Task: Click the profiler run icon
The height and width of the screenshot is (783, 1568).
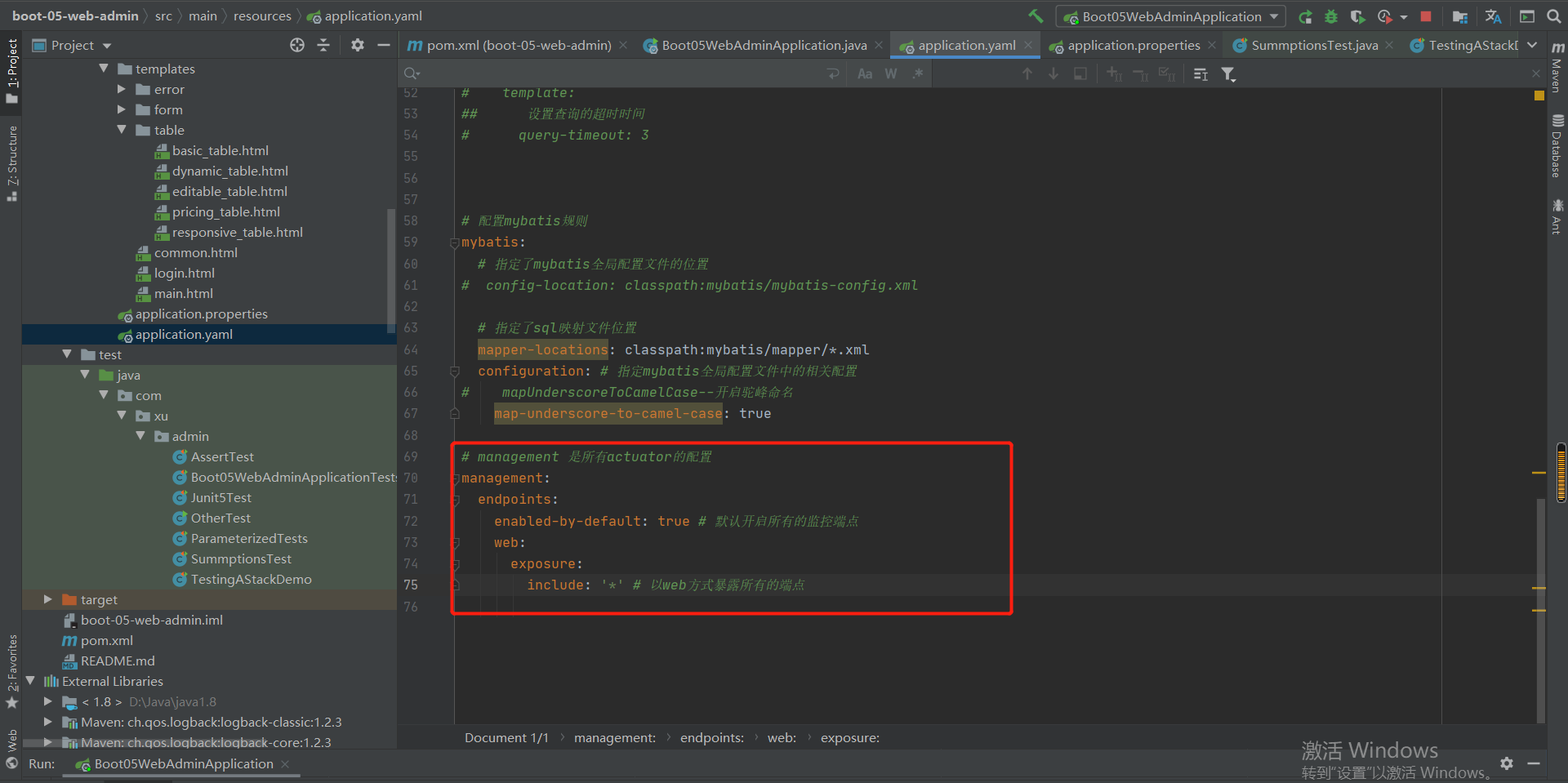Action: point(1384,16)
